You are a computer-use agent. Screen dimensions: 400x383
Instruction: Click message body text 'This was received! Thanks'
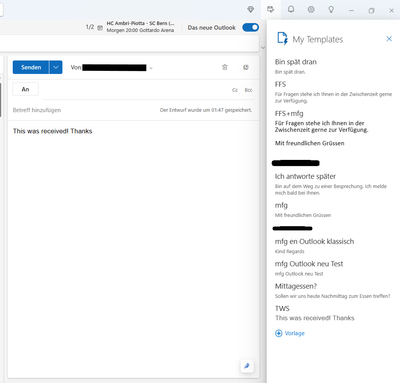[x=52, y=131]
